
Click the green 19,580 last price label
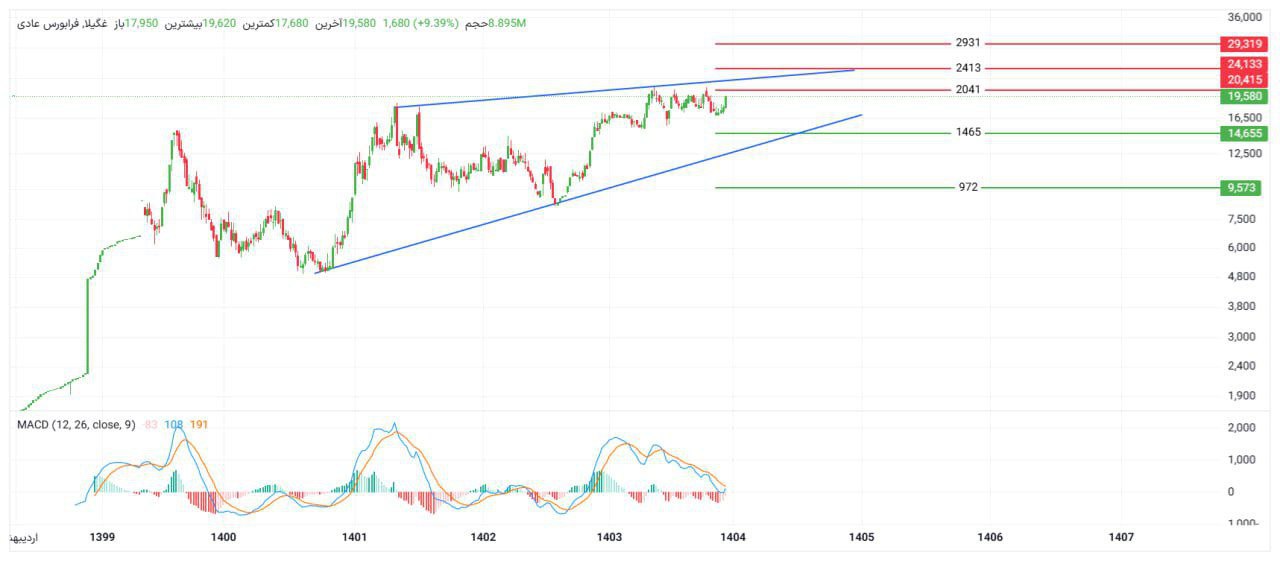[1243, 96]
